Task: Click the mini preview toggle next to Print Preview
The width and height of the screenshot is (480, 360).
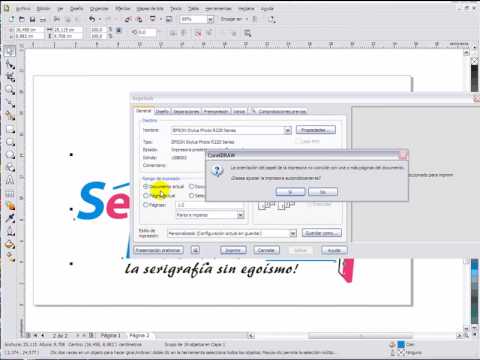Action: 195,250
